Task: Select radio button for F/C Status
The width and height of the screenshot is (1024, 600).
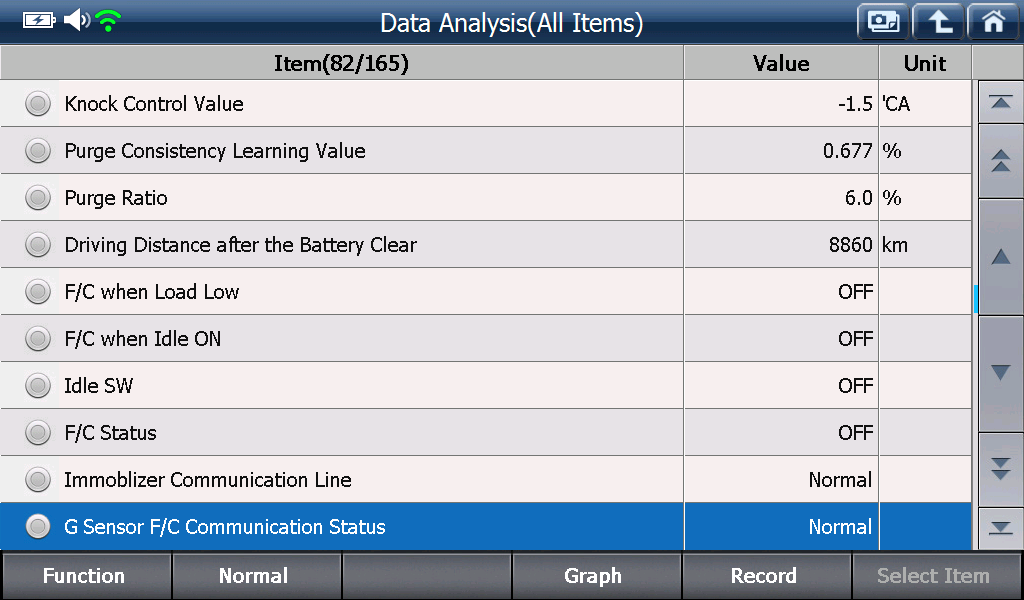Action: click(x=38, y=433)
